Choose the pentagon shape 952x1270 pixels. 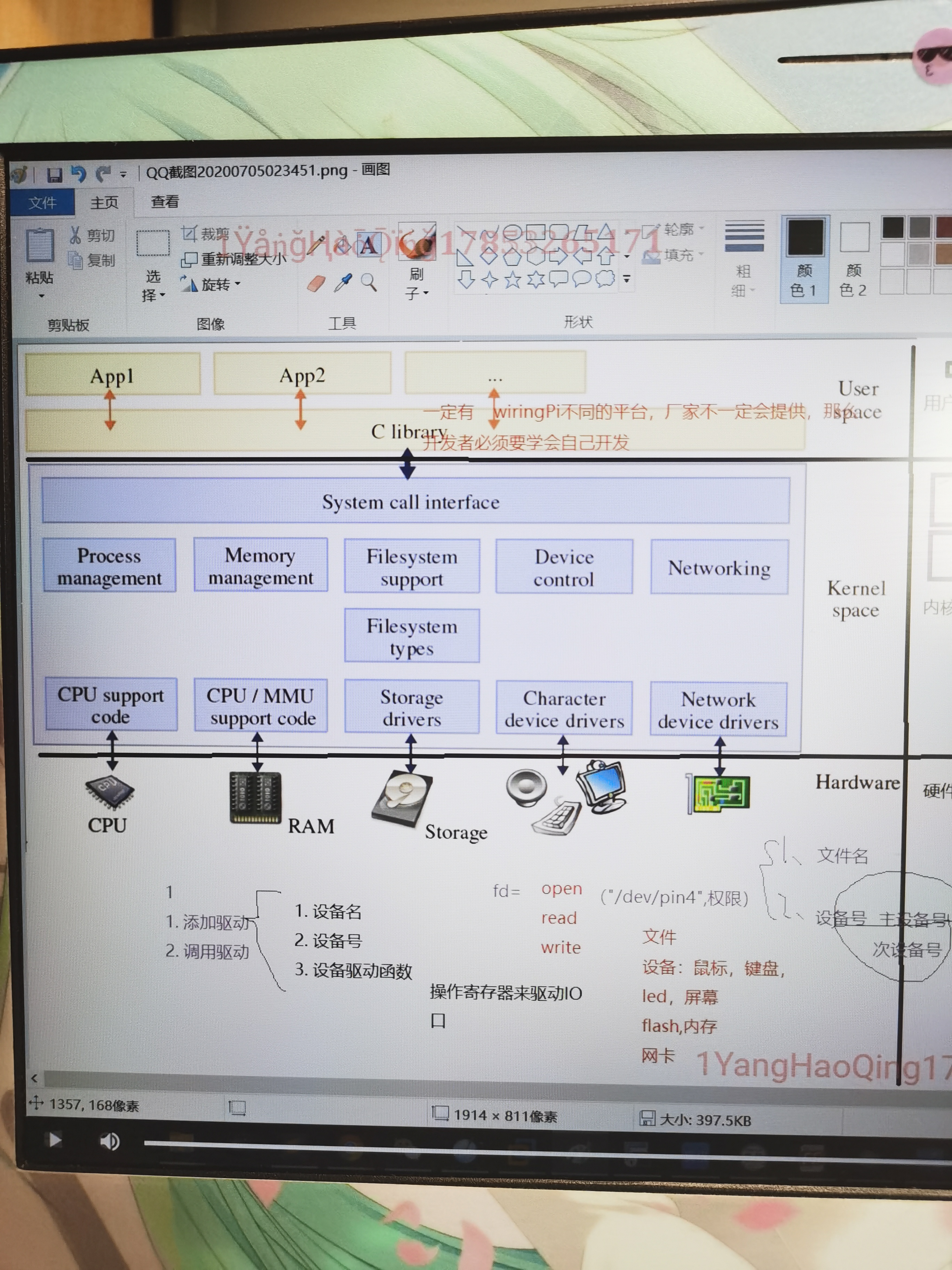[x=512, y=257]
